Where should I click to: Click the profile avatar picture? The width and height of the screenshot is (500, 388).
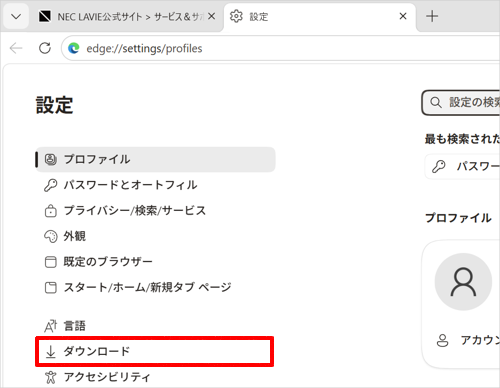pos(463,282)
